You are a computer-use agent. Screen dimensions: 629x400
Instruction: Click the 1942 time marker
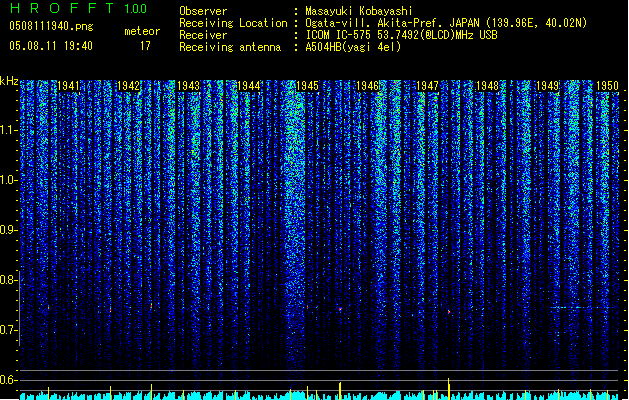pyautogui.click(x=128, y=86)
